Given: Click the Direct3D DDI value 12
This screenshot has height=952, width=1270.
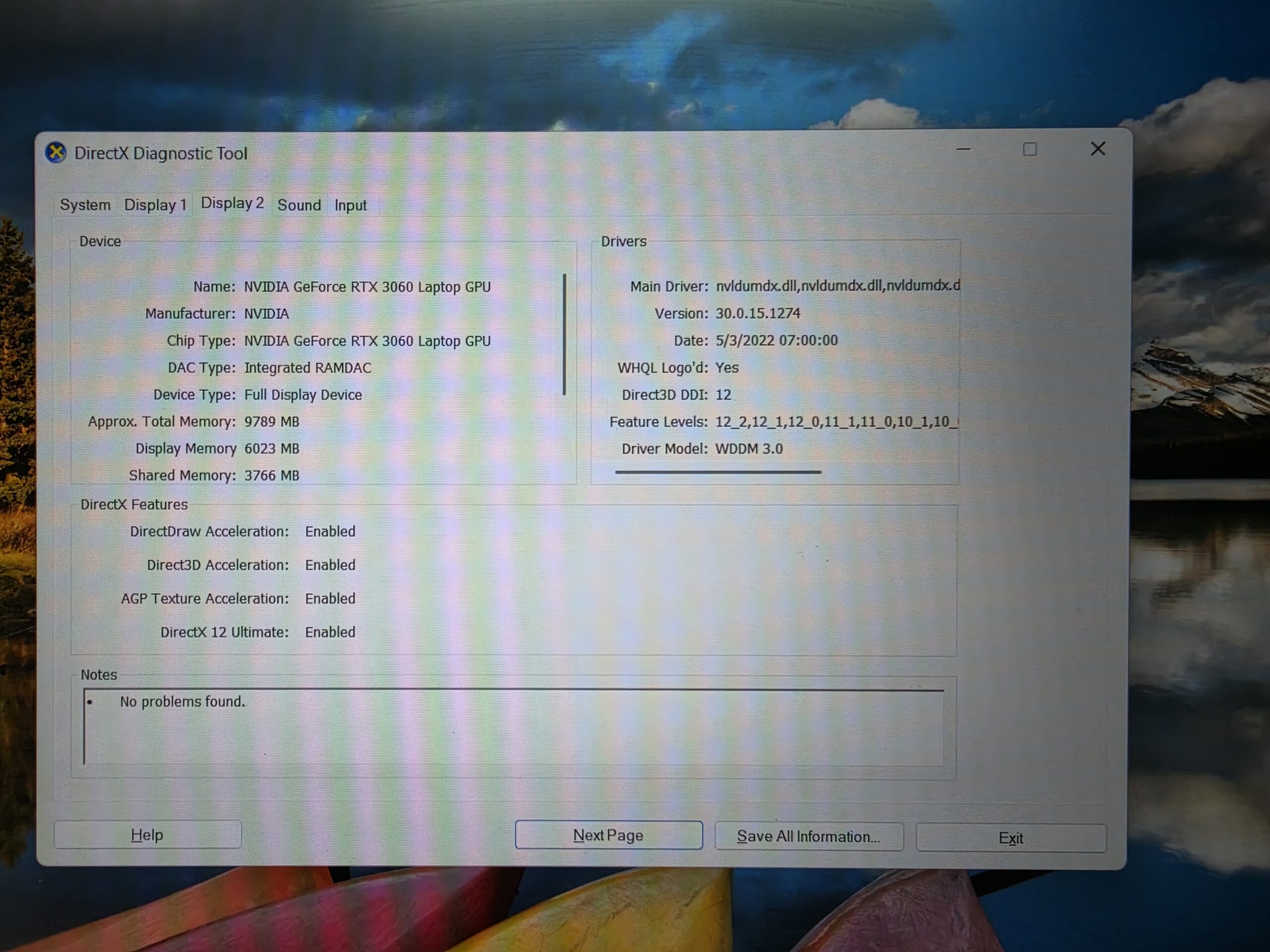Looking at the screenshot, I should pos(723,395).
